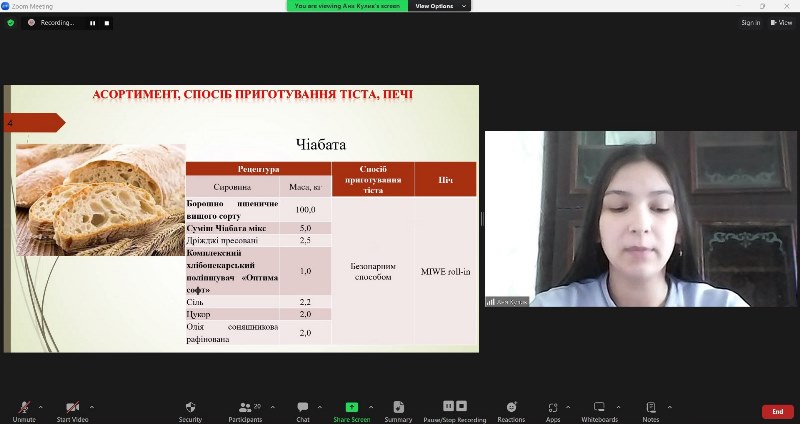Pause the recording from the bottom toolbar
Viewport: 800px width, 424px height.
pos(448,406)
